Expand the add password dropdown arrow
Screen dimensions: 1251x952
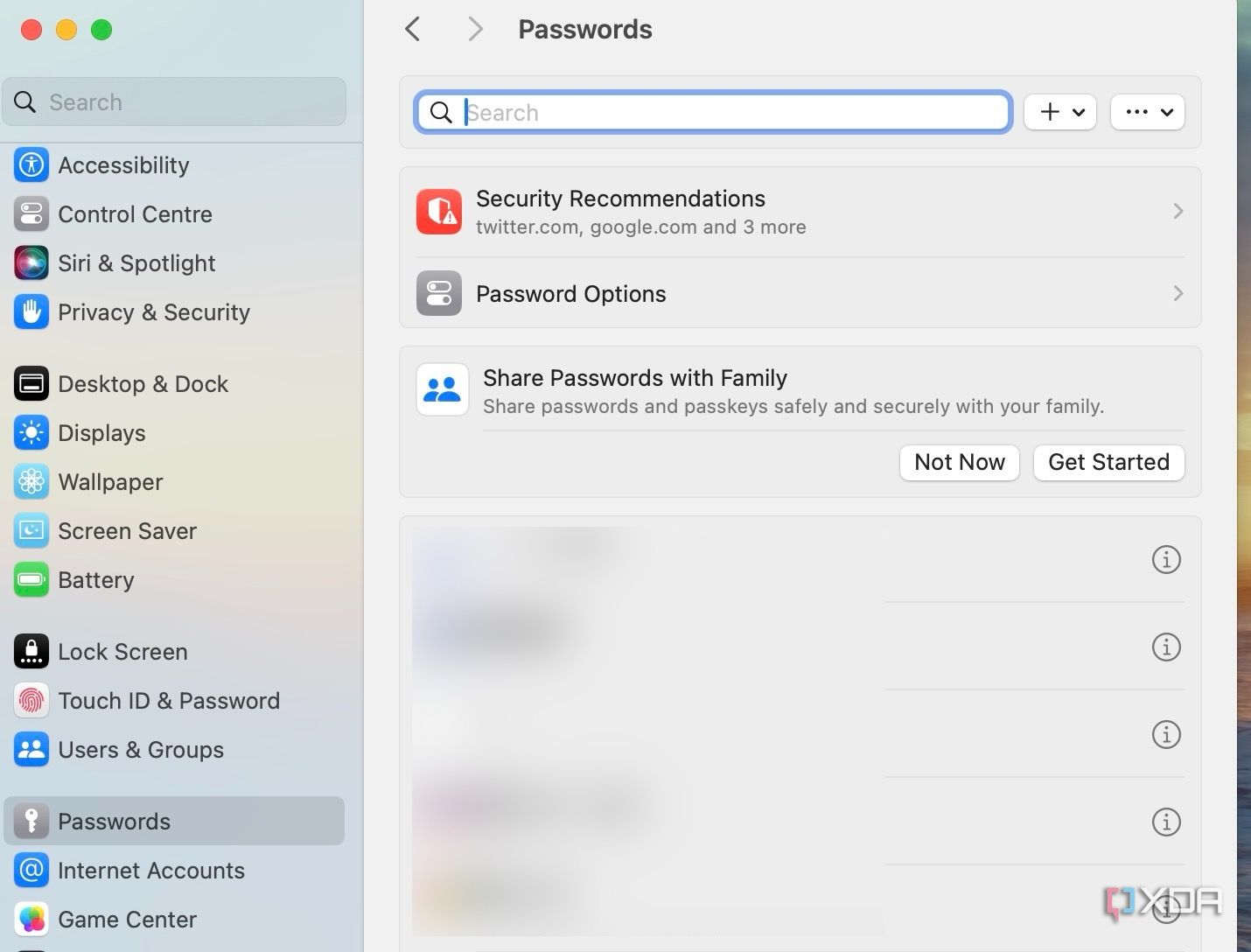click(x=1079, y=112)
